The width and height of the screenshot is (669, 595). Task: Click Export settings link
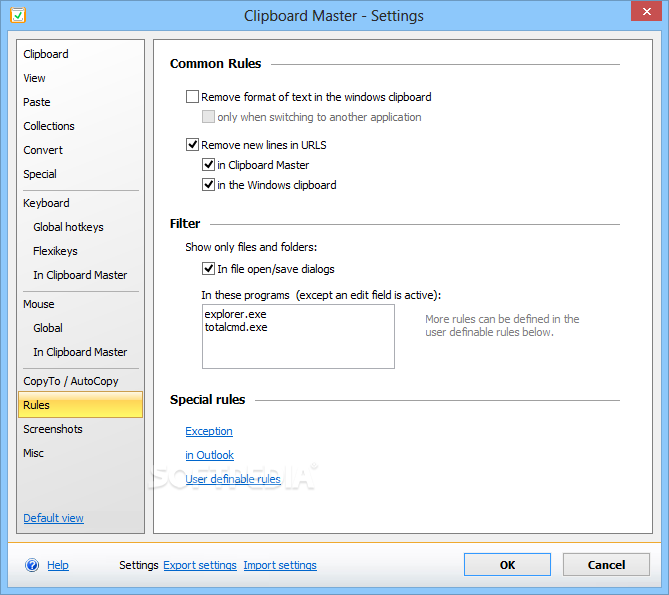tap(200, 565)
